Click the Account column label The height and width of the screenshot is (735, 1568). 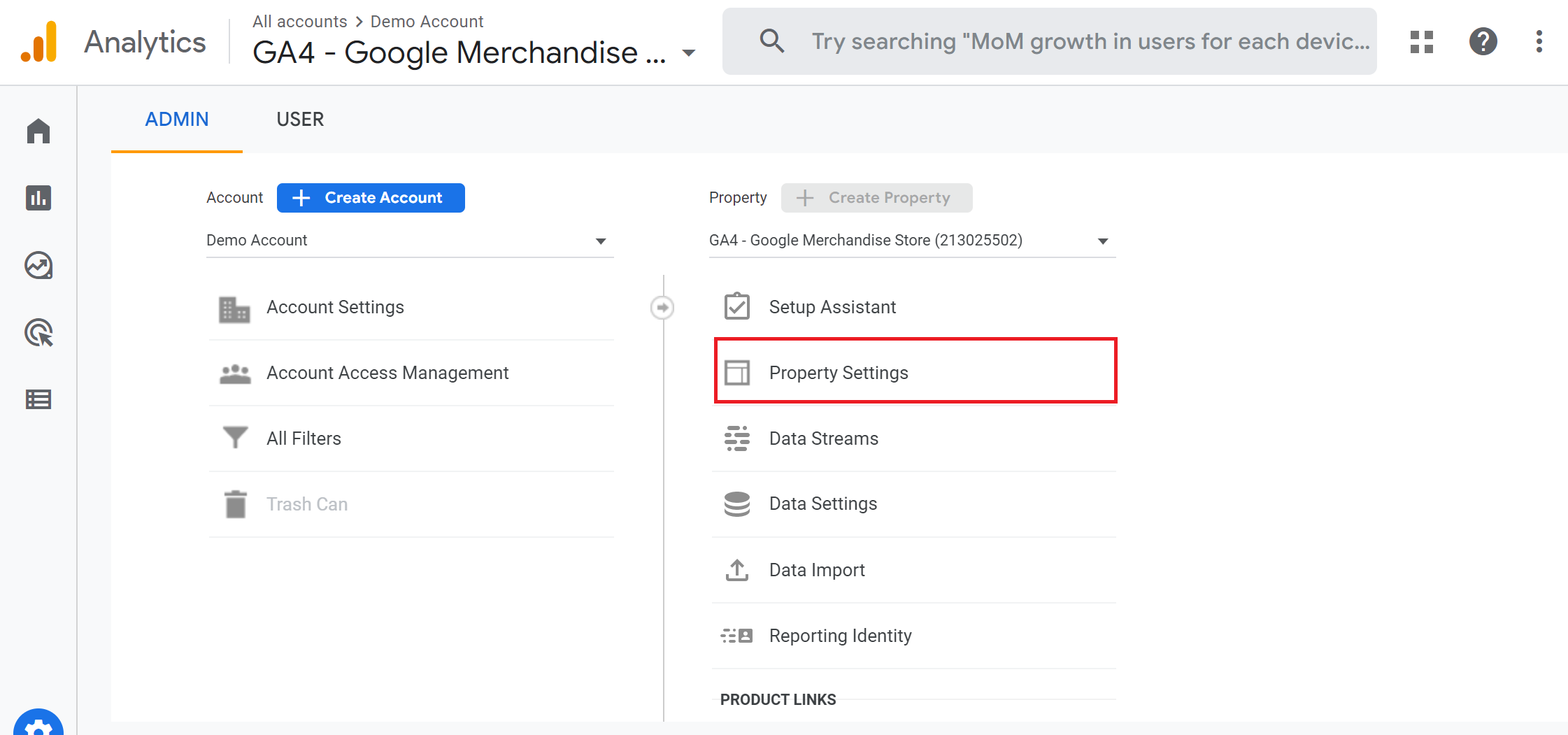235,198
